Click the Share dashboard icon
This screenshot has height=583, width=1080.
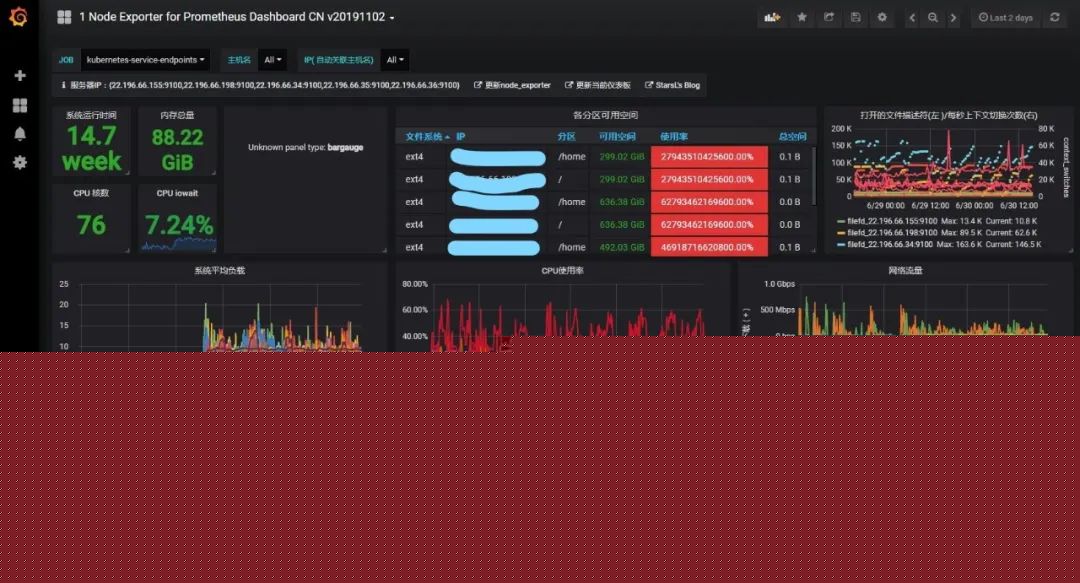click(829, 18)
